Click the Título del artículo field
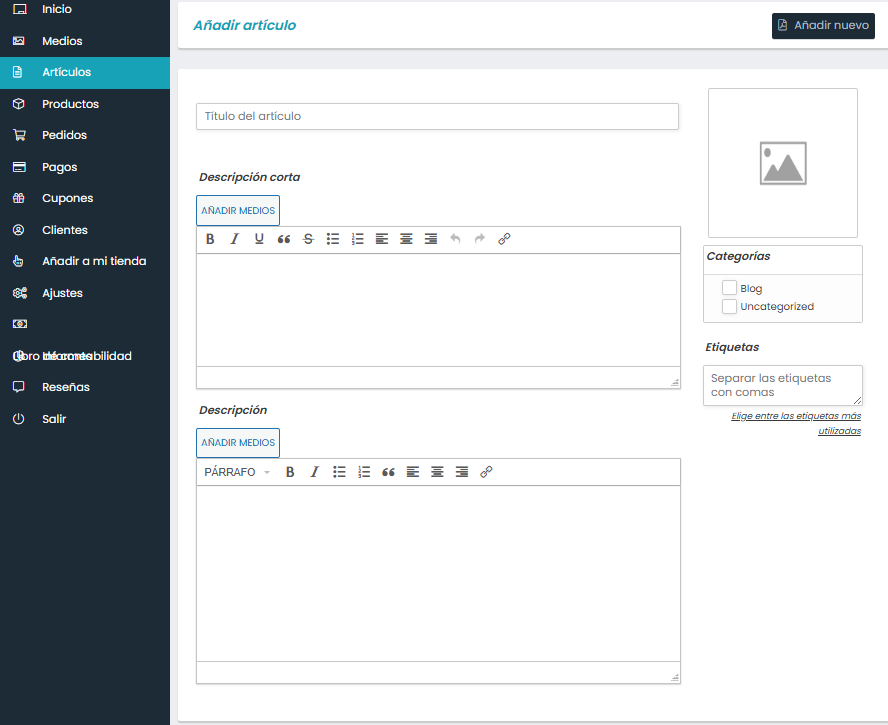Screen dimensions: 888x725 (x=437, y=116)
